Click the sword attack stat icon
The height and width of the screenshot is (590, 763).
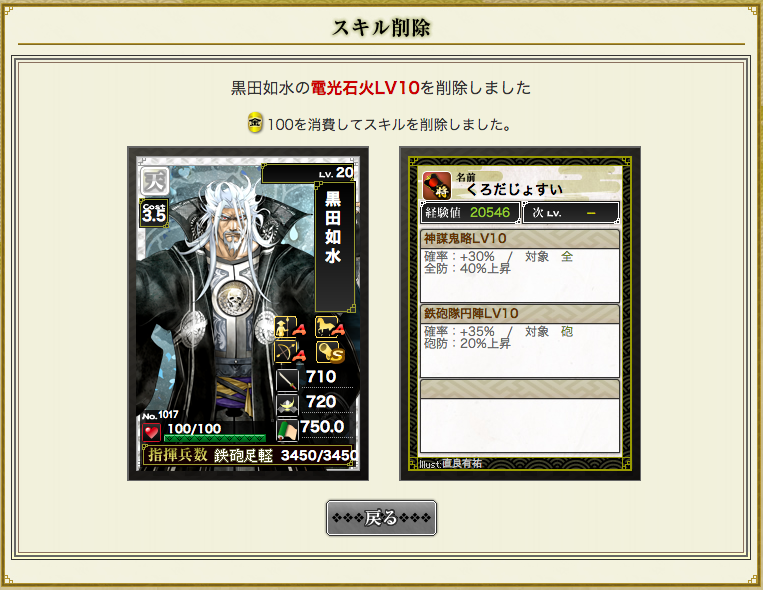(287, 380)
